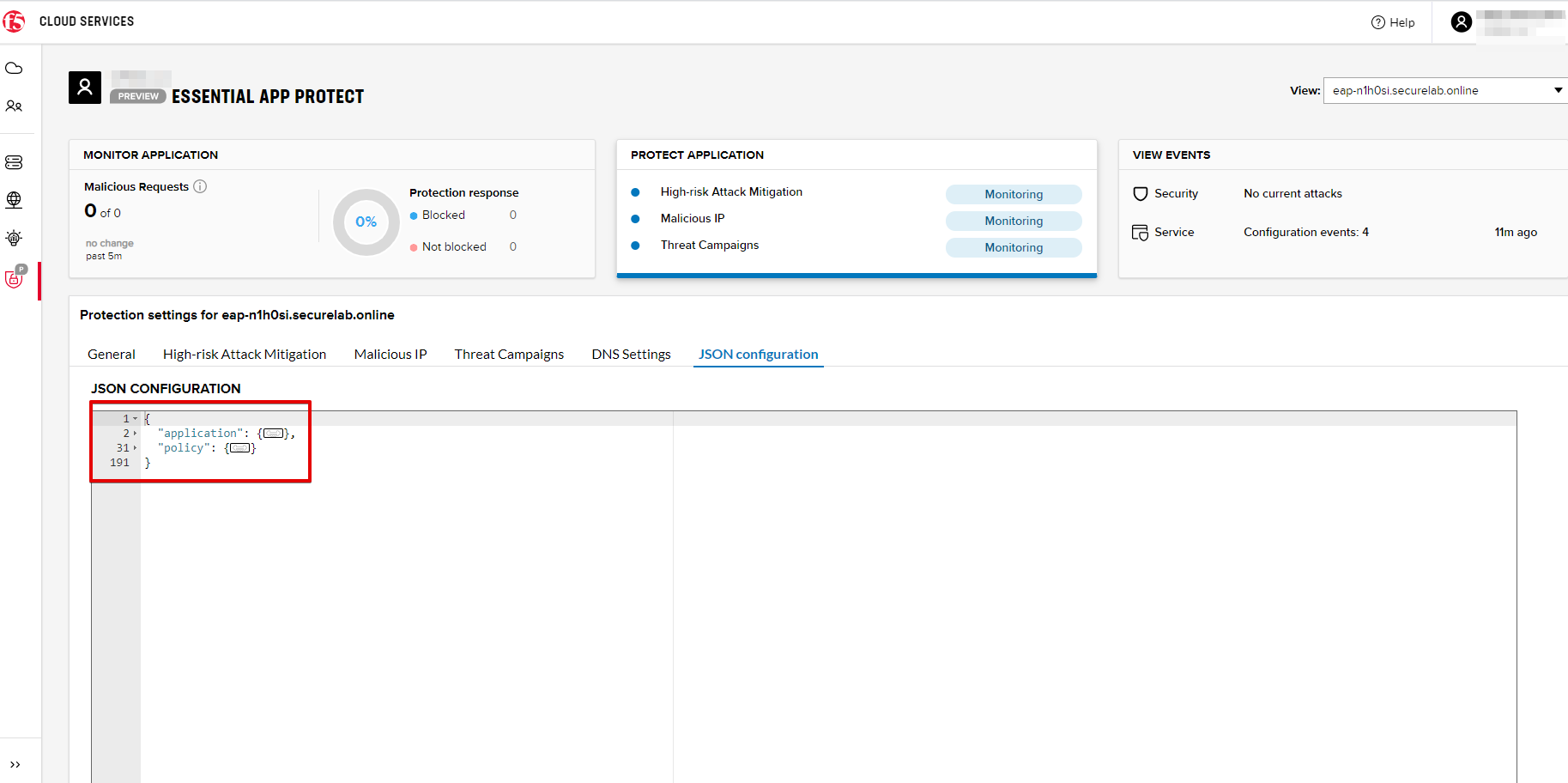Open the server stack sidebar icon
Viewport: 1568px width, 783px height.
pos(14,162)
